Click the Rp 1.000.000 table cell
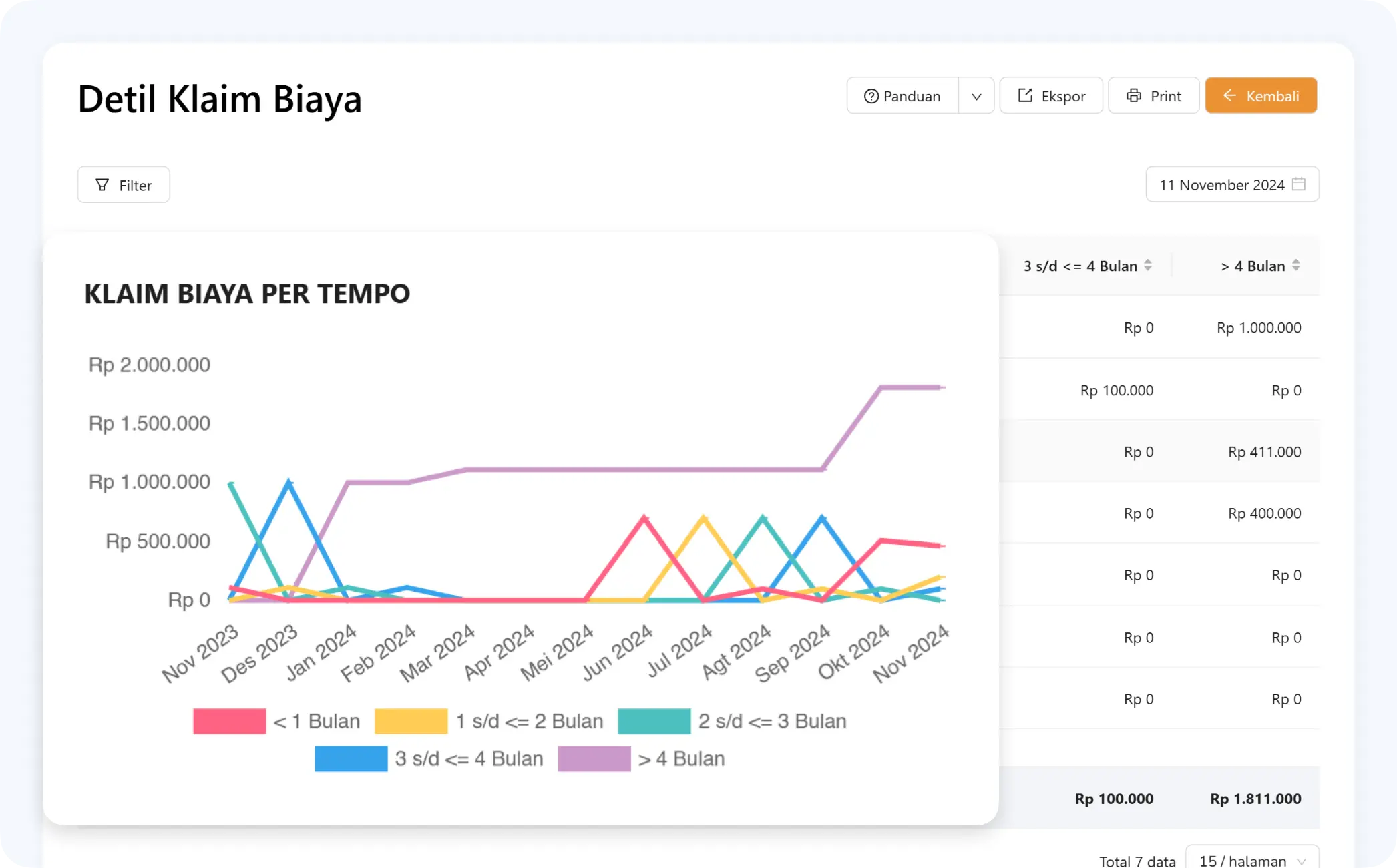 click(x=1259, y=328)
